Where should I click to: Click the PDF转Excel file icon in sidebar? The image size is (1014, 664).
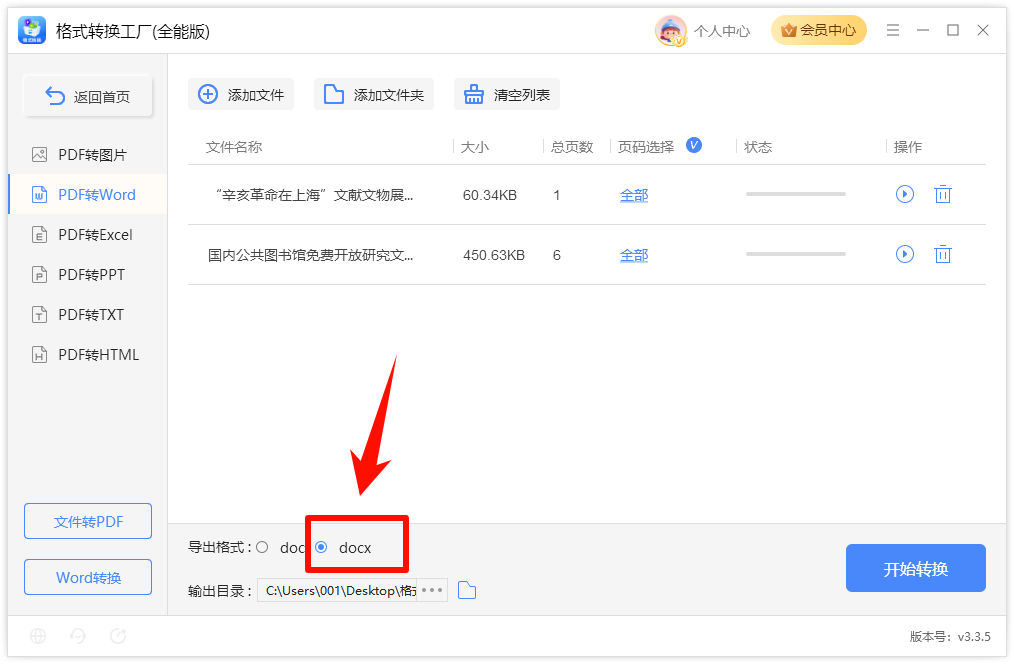(x=39, y=235)
